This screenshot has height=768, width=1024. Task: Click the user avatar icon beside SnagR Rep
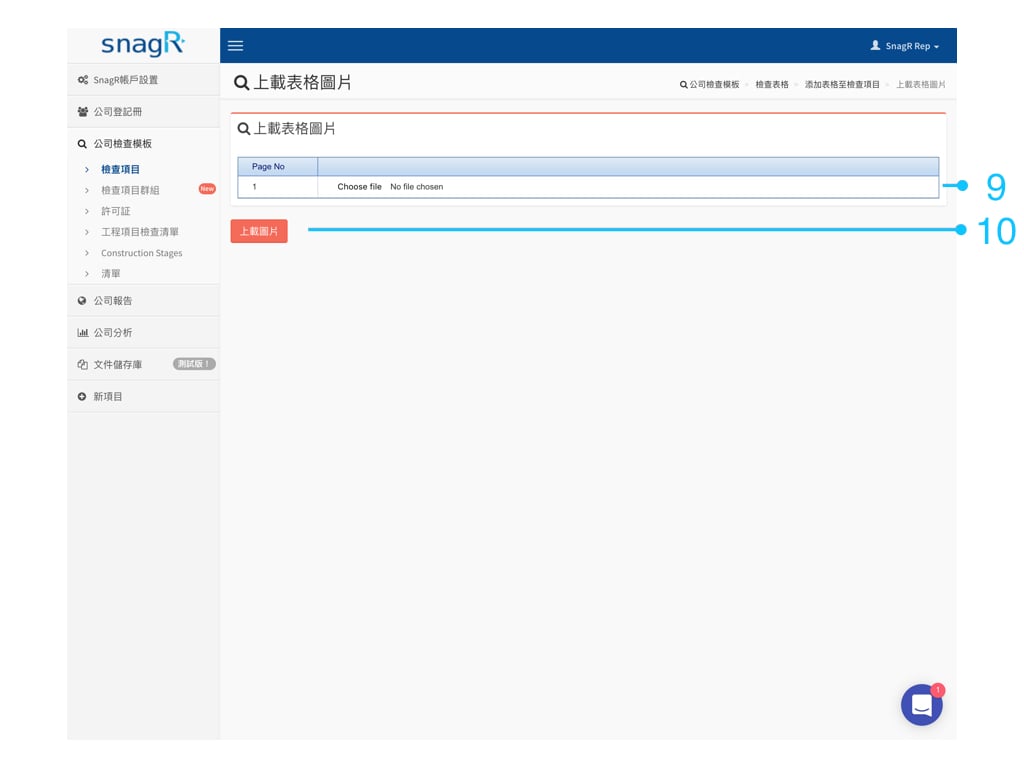tap(875, 45)
